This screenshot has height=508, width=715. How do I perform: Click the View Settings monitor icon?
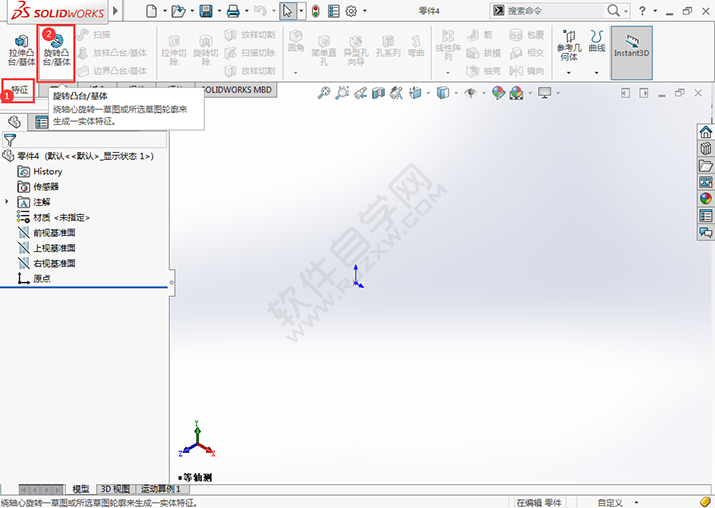(544, 93)
